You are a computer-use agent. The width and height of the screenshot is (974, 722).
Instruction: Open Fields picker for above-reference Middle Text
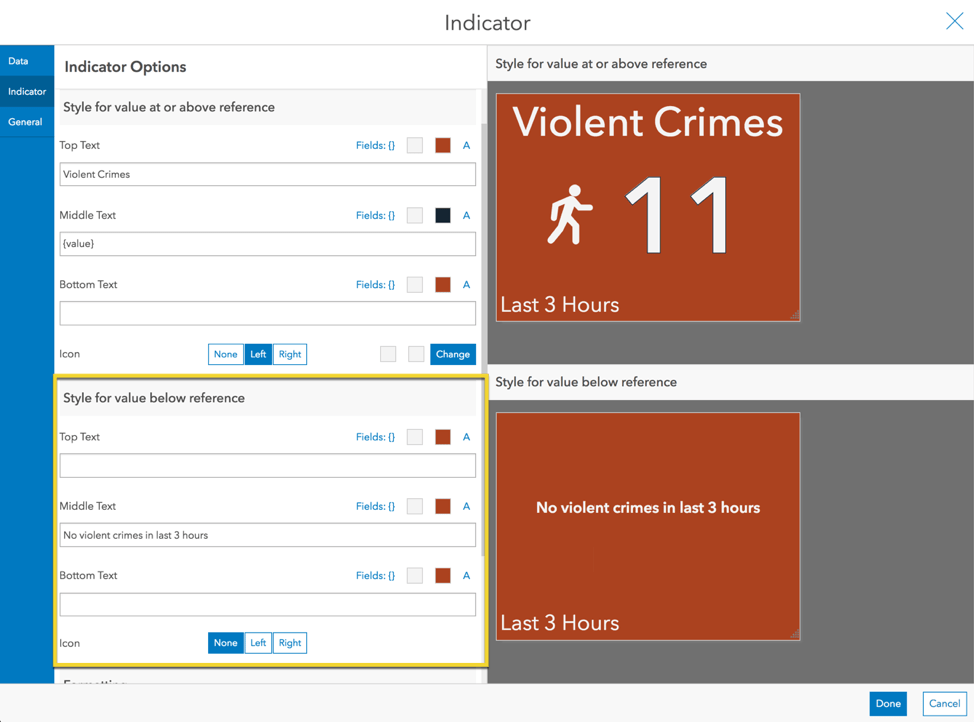pyautogui.click(x=375, y=216)
